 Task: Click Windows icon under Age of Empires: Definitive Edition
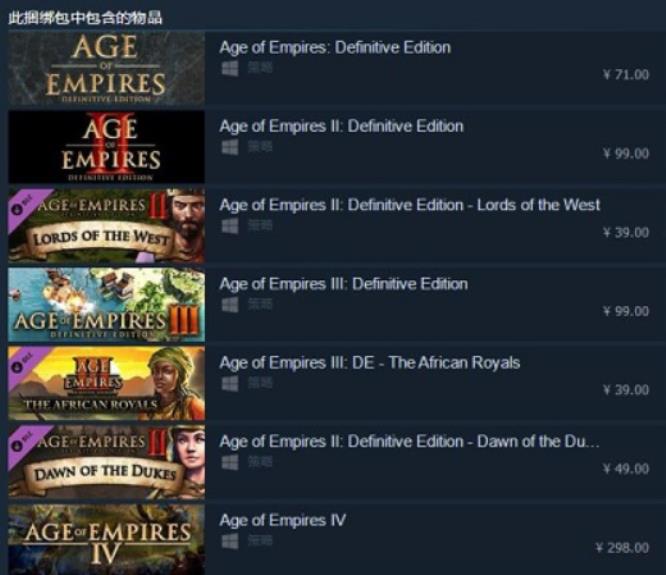coord(230,68)
